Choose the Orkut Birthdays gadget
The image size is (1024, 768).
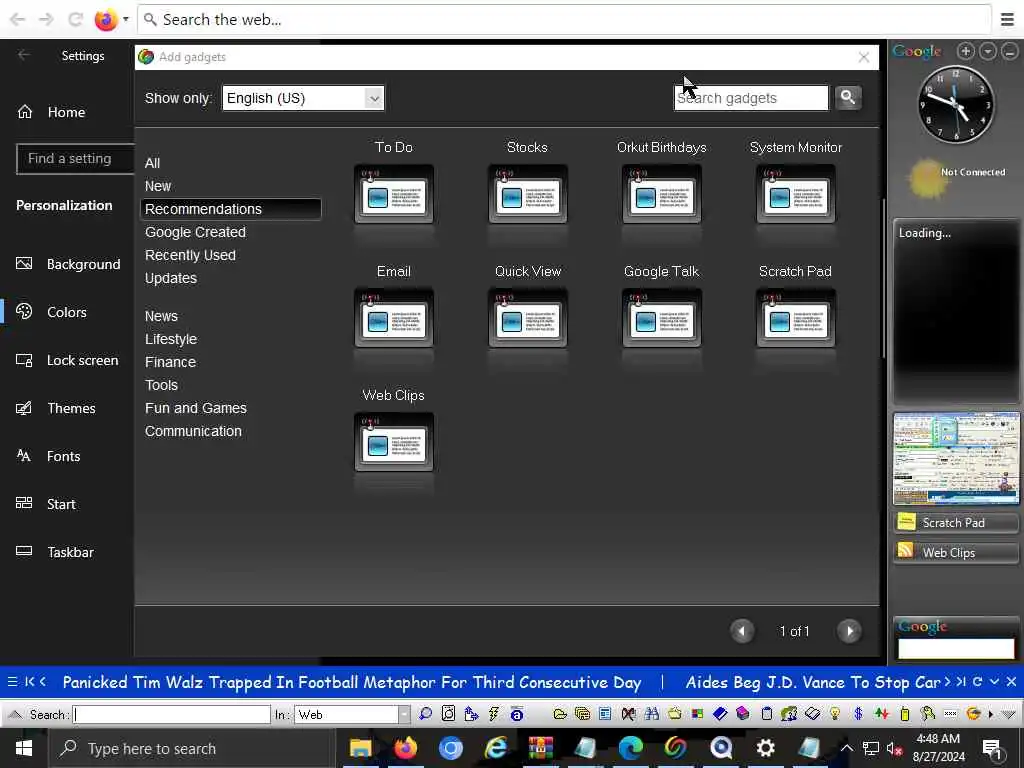click(662, 194)
